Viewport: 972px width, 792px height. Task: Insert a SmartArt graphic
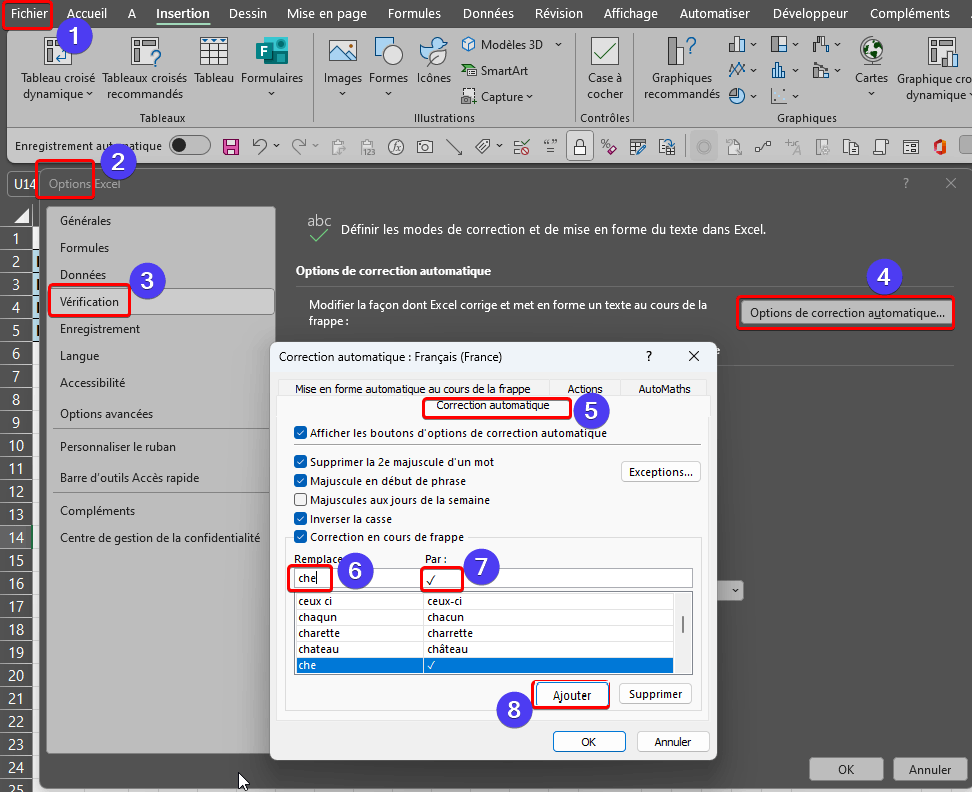[494, 71]
